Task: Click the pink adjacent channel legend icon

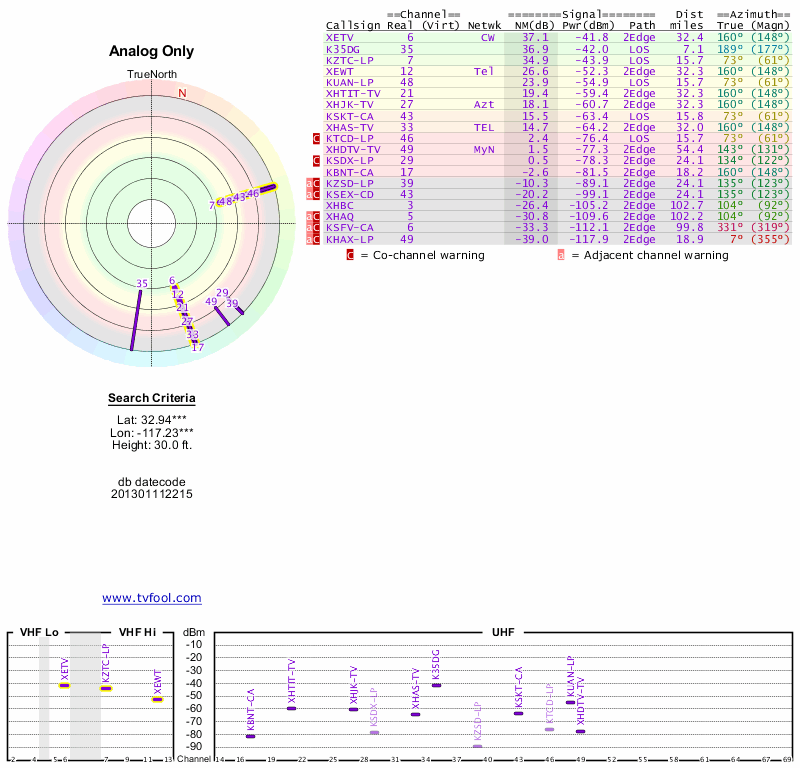Action: [561, 255]
